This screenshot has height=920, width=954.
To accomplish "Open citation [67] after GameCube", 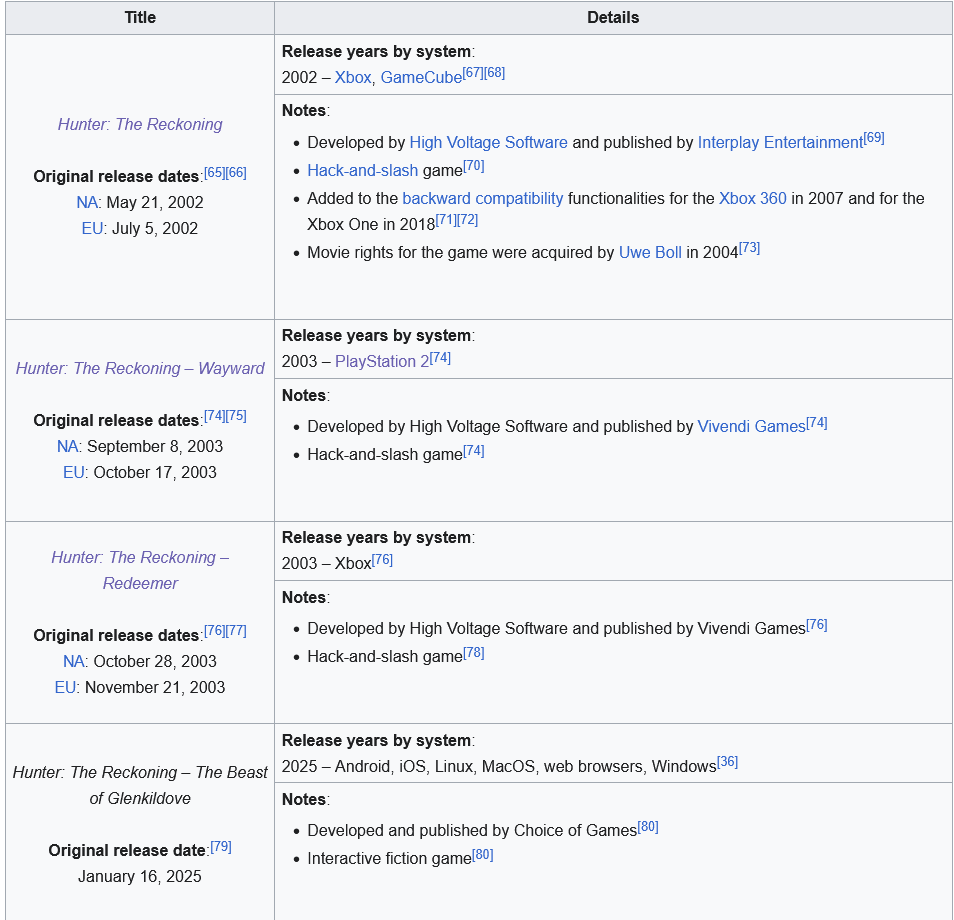I will (473, 72).
